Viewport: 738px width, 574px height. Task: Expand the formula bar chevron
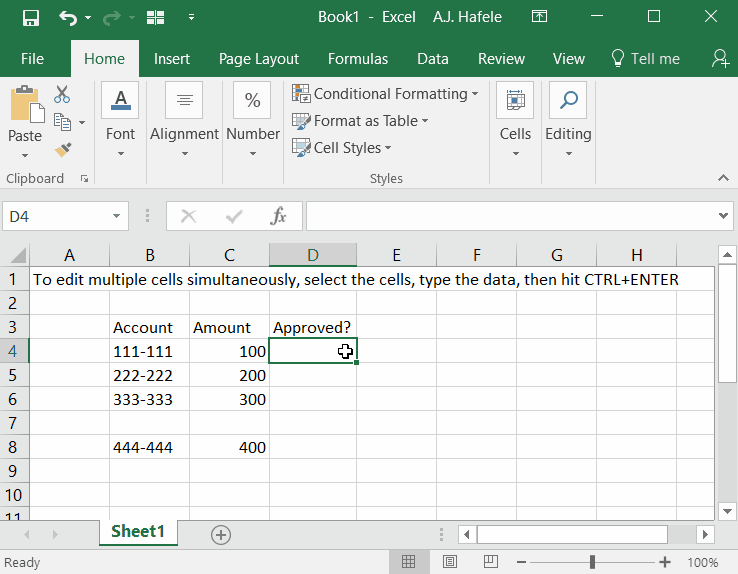click(723, 216)
